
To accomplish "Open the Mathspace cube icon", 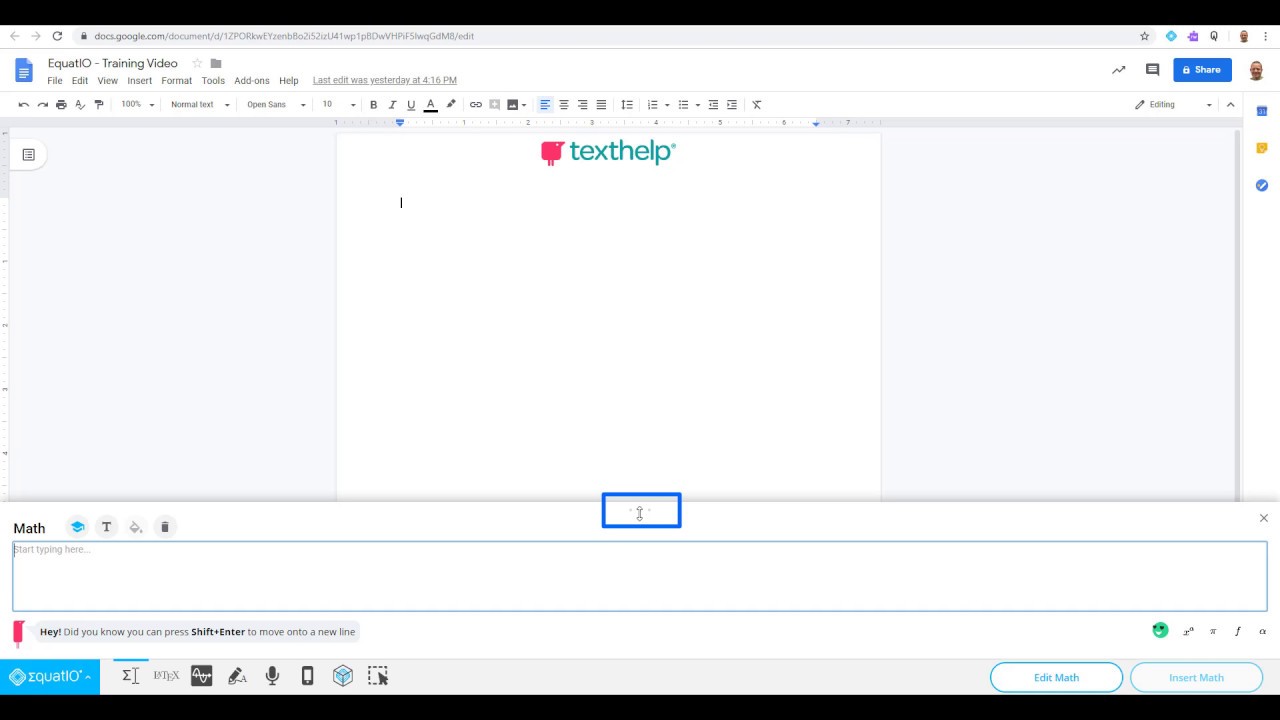I will coord(343,676).
